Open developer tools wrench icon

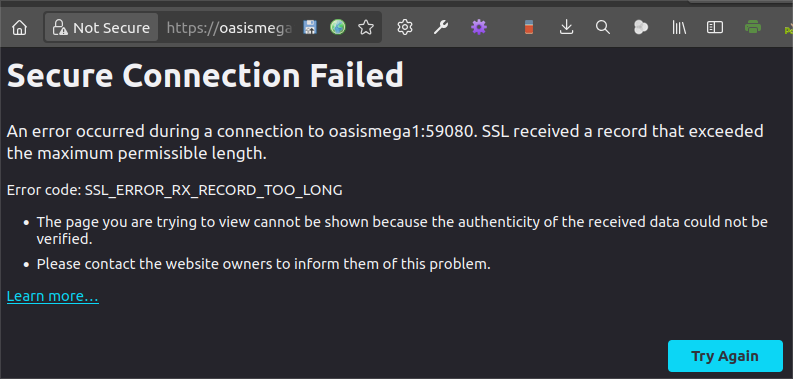pyautogui.click(x=441, y=27)
